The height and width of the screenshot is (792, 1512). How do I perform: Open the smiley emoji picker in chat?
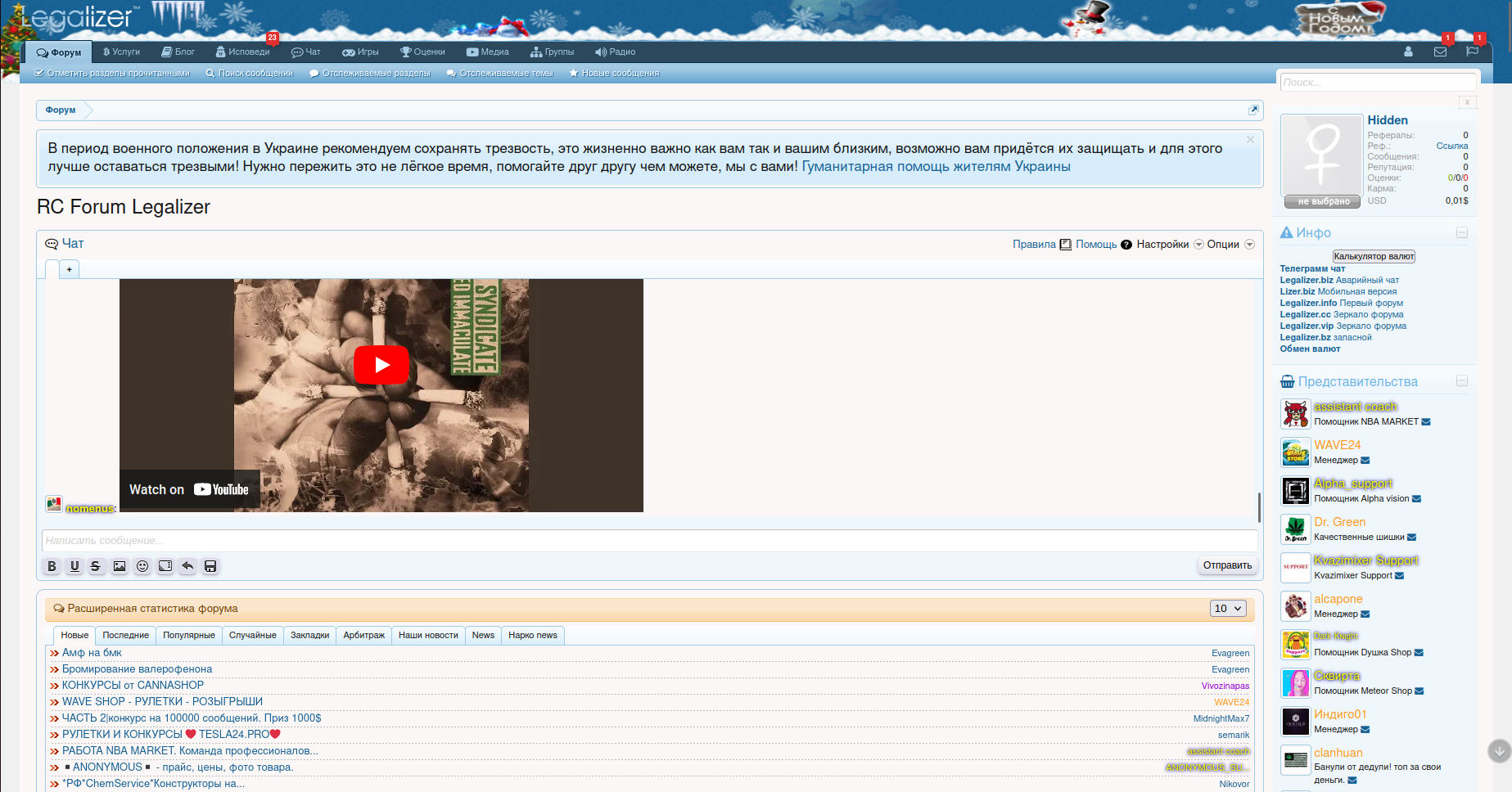click(142, 566)
